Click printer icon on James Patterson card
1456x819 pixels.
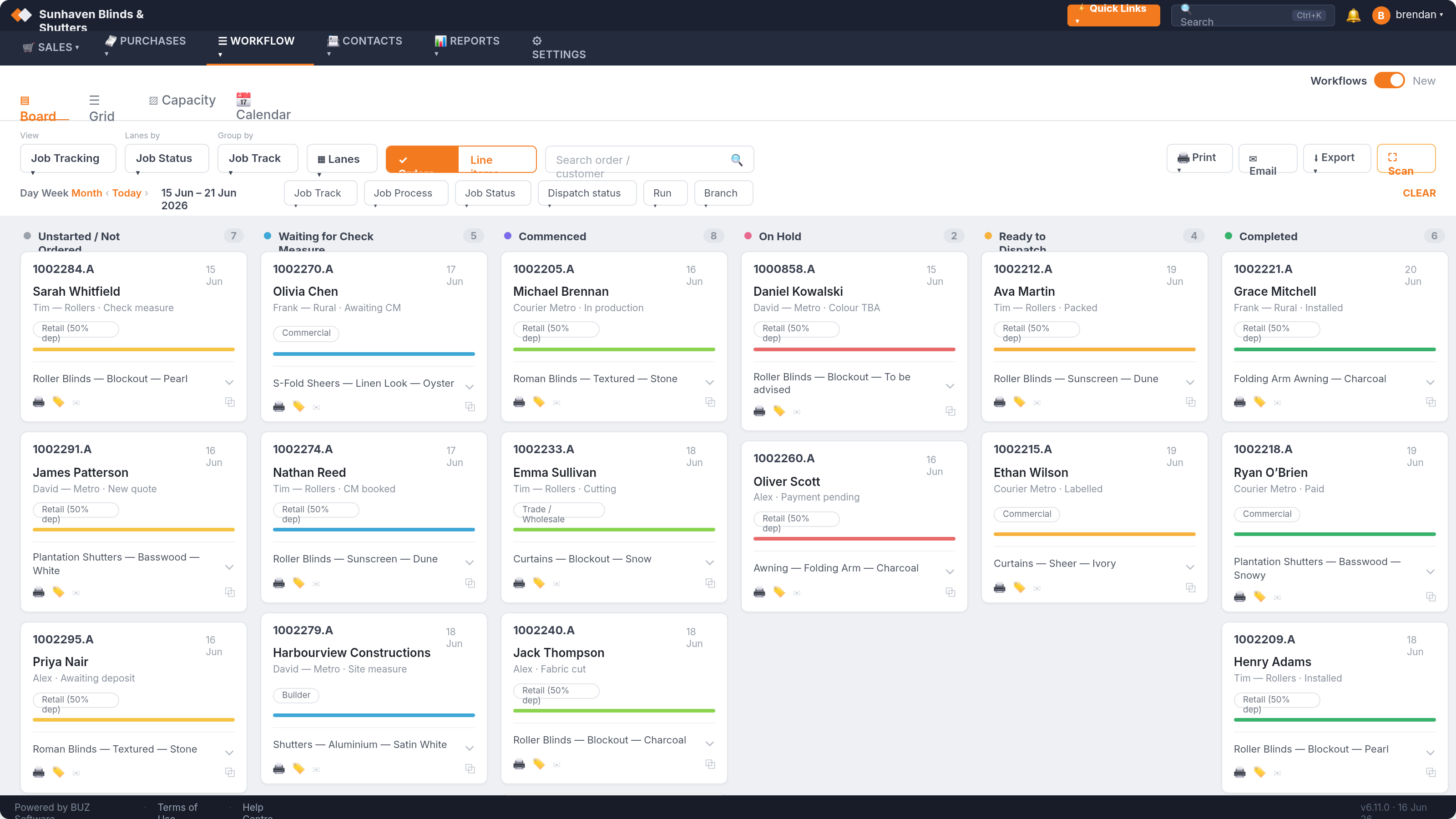click(38, 592)
